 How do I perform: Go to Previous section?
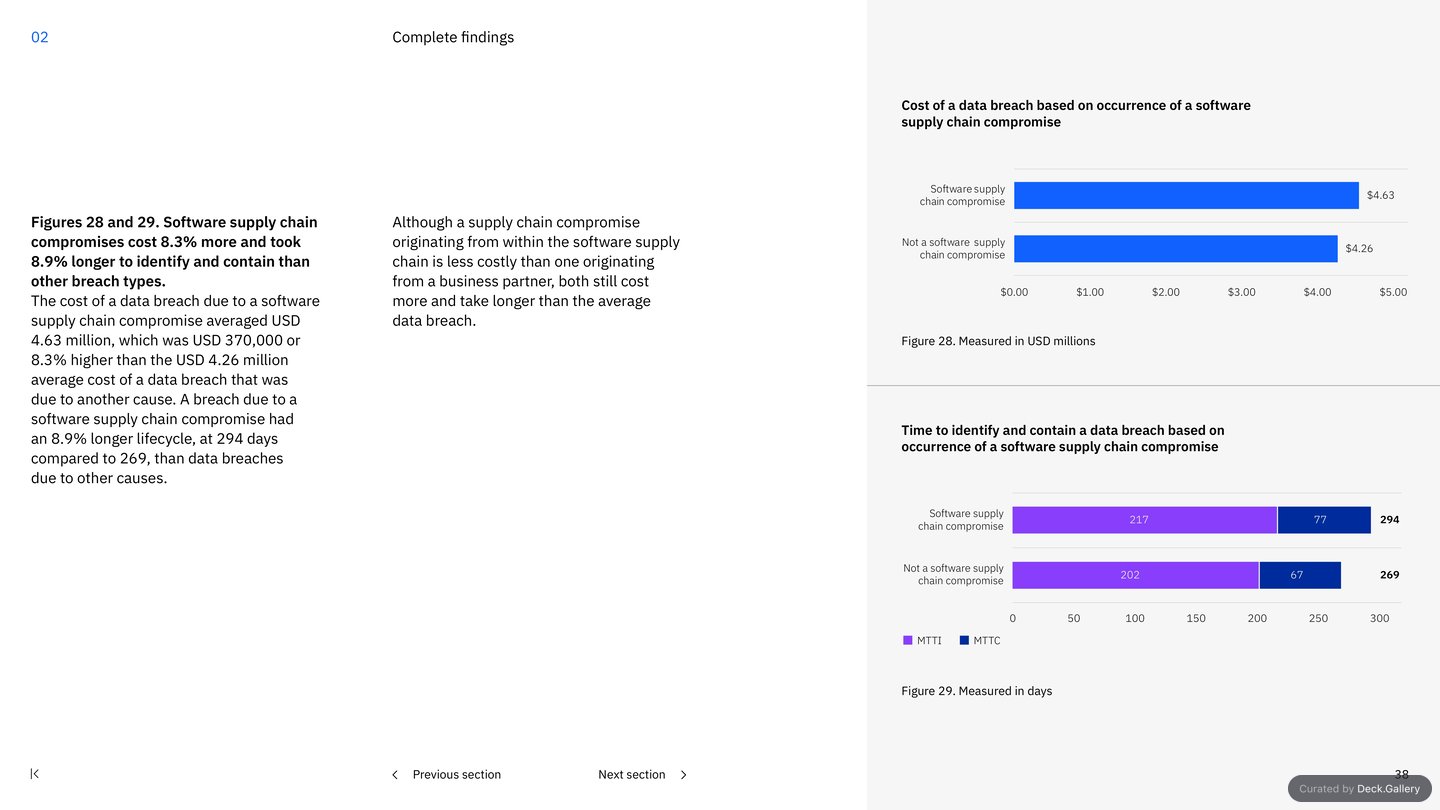tap(456, 775)
